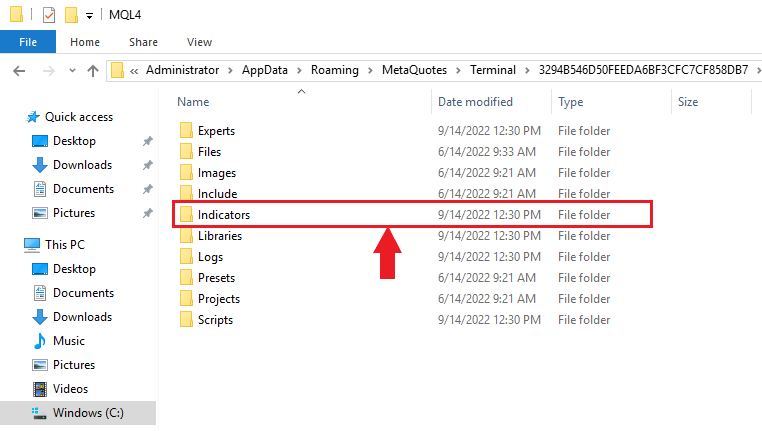Image resolution: width=762 pixels, height=431 pixels.
Task: Select the Presets folder icon
Action: 186,277
